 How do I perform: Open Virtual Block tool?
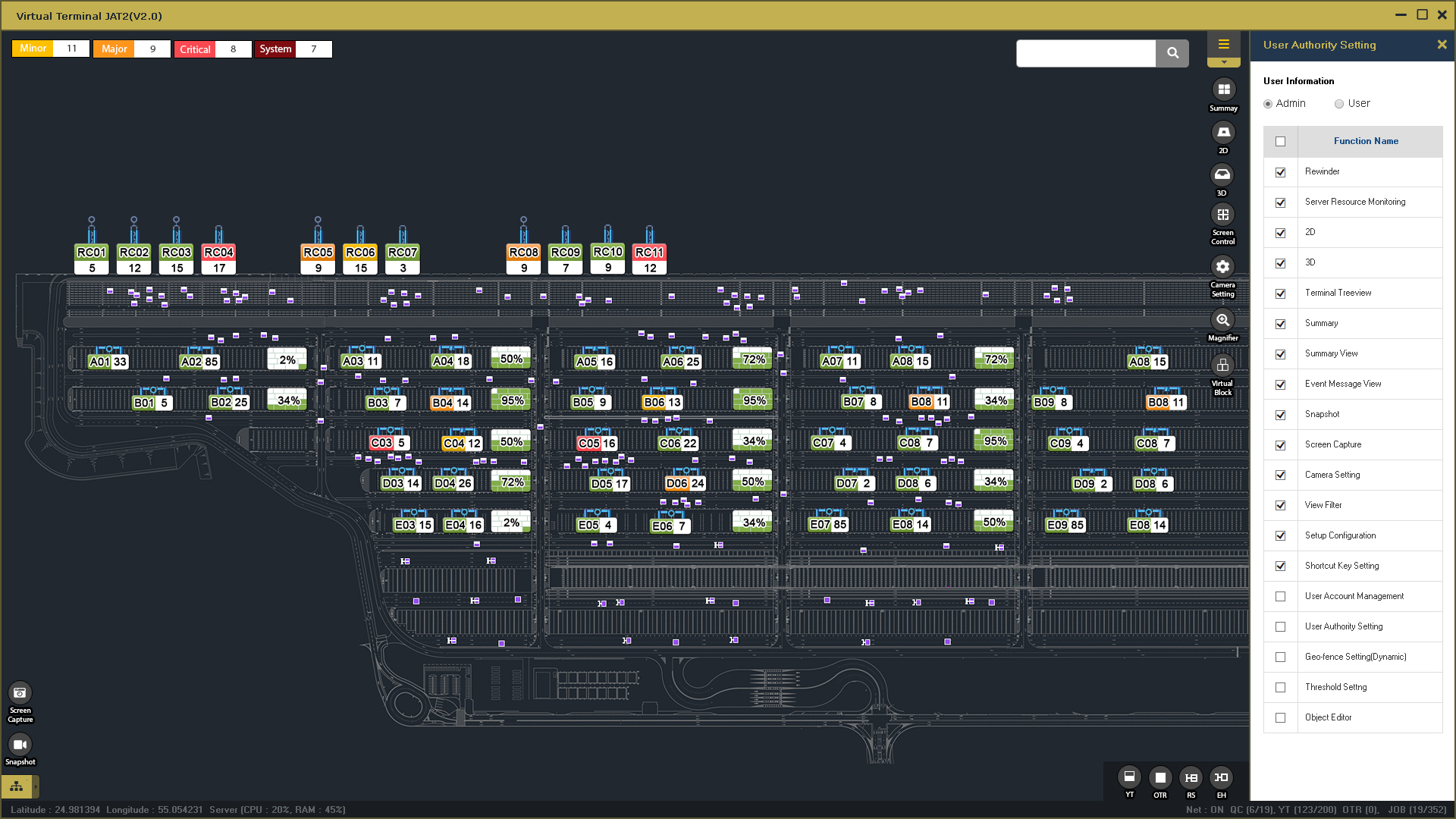[1222, 366]
